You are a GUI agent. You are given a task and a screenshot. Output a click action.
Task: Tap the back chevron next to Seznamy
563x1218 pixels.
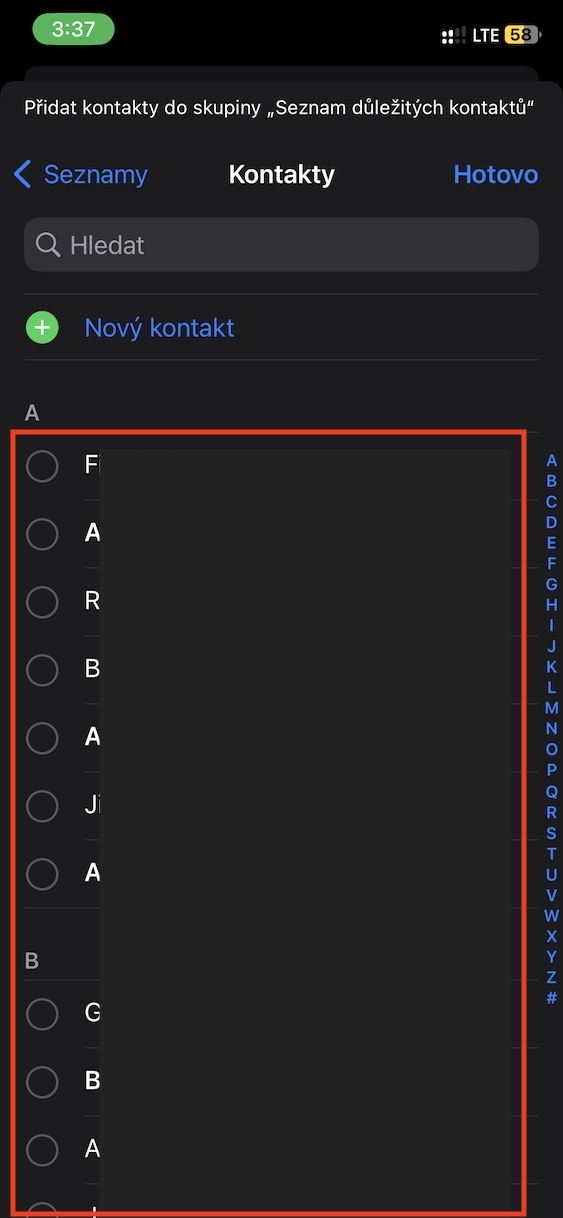[22, 175]
